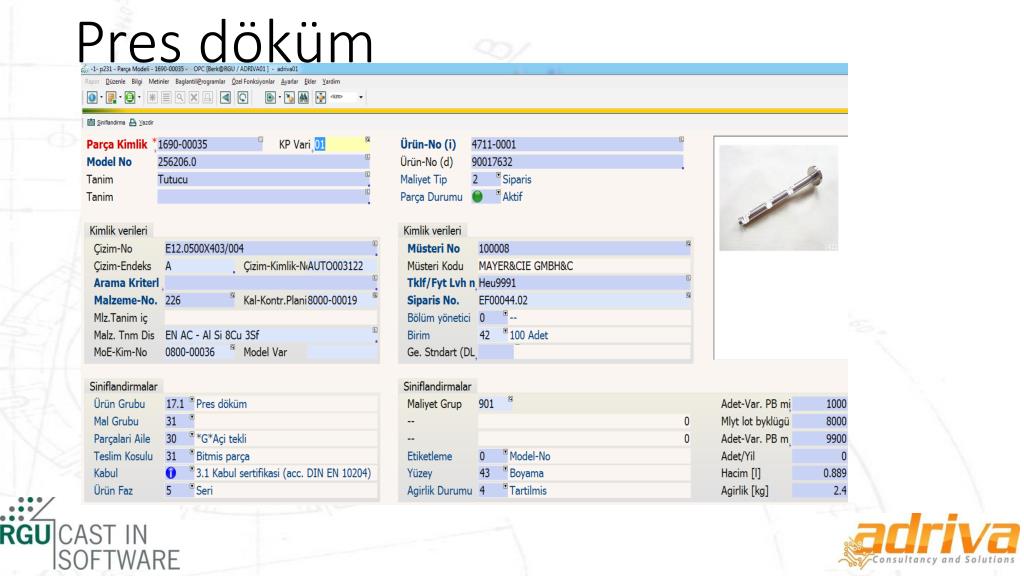Viewport: 1024px width, 576px height.
Task: Click the Müsteri No field 100008
Action: [584, 248]
